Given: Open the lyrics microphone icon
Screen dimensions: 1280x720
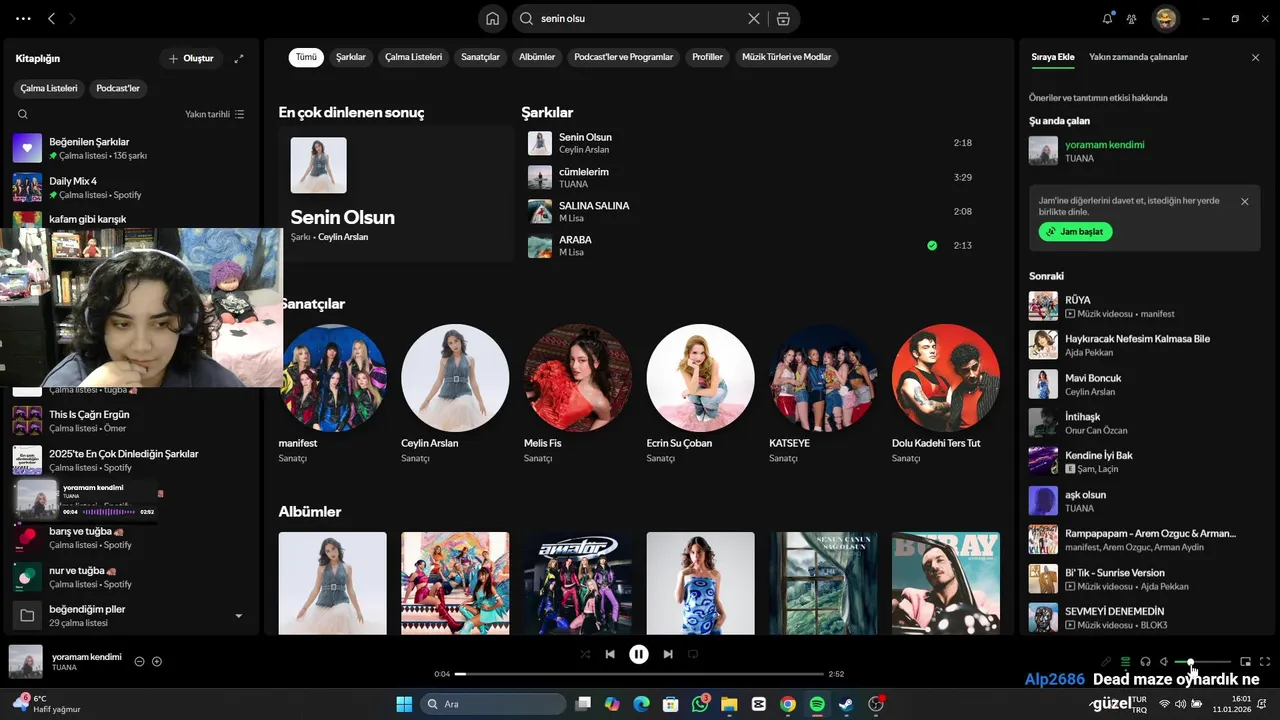Looking at the screenshot, I should [1106, 661].
